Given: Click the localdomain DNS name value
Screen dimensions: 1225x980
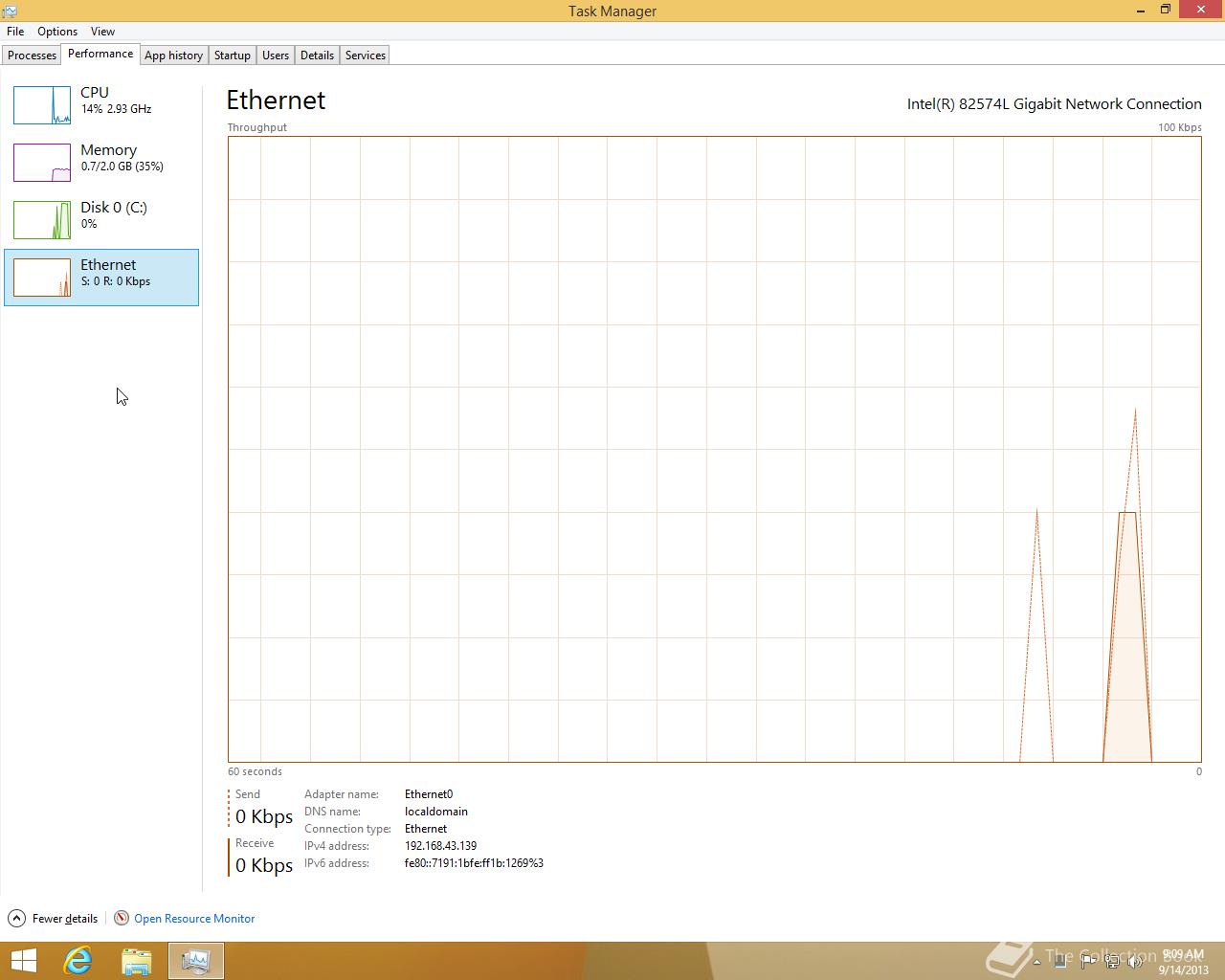Looking at the screenshot, I should point(436,812).
